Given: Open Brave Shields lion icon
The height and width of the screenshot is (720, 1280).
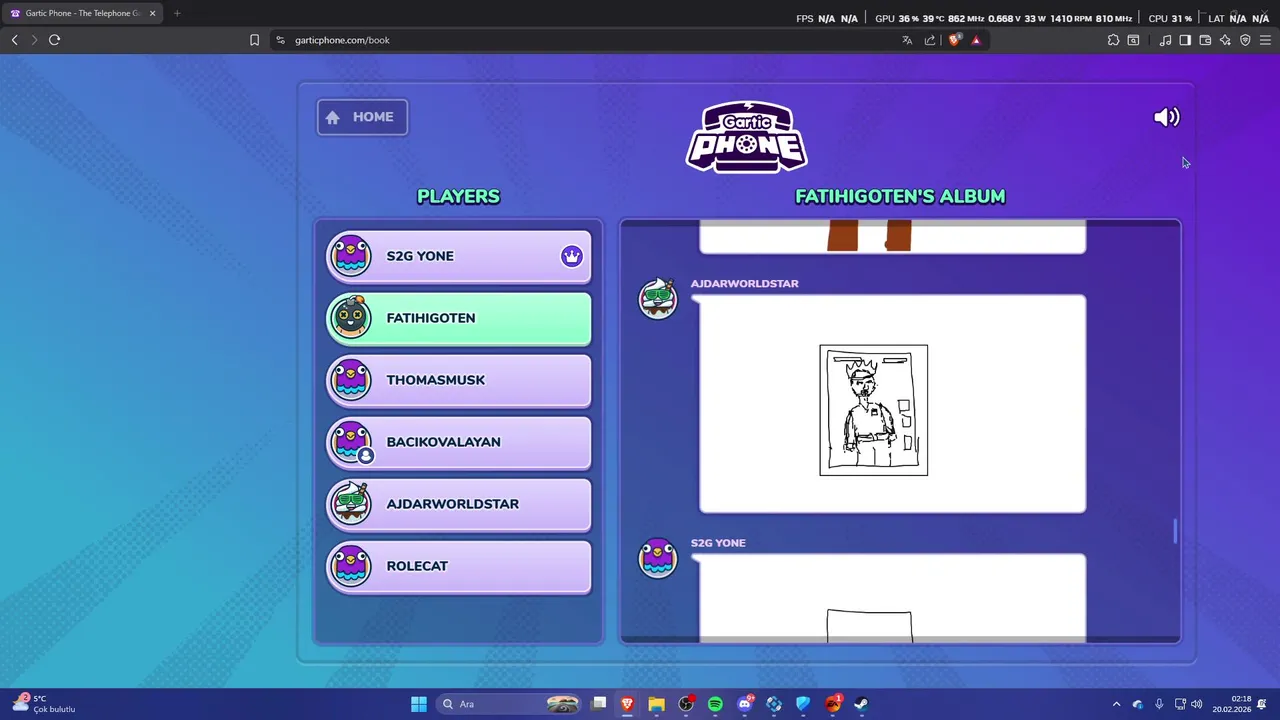Looking at the screenshot, I should coord(954,40).
